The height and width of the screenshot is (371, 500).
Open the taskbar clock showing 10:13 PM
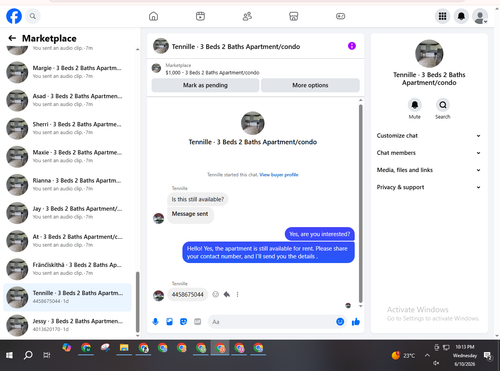[465, 355]
